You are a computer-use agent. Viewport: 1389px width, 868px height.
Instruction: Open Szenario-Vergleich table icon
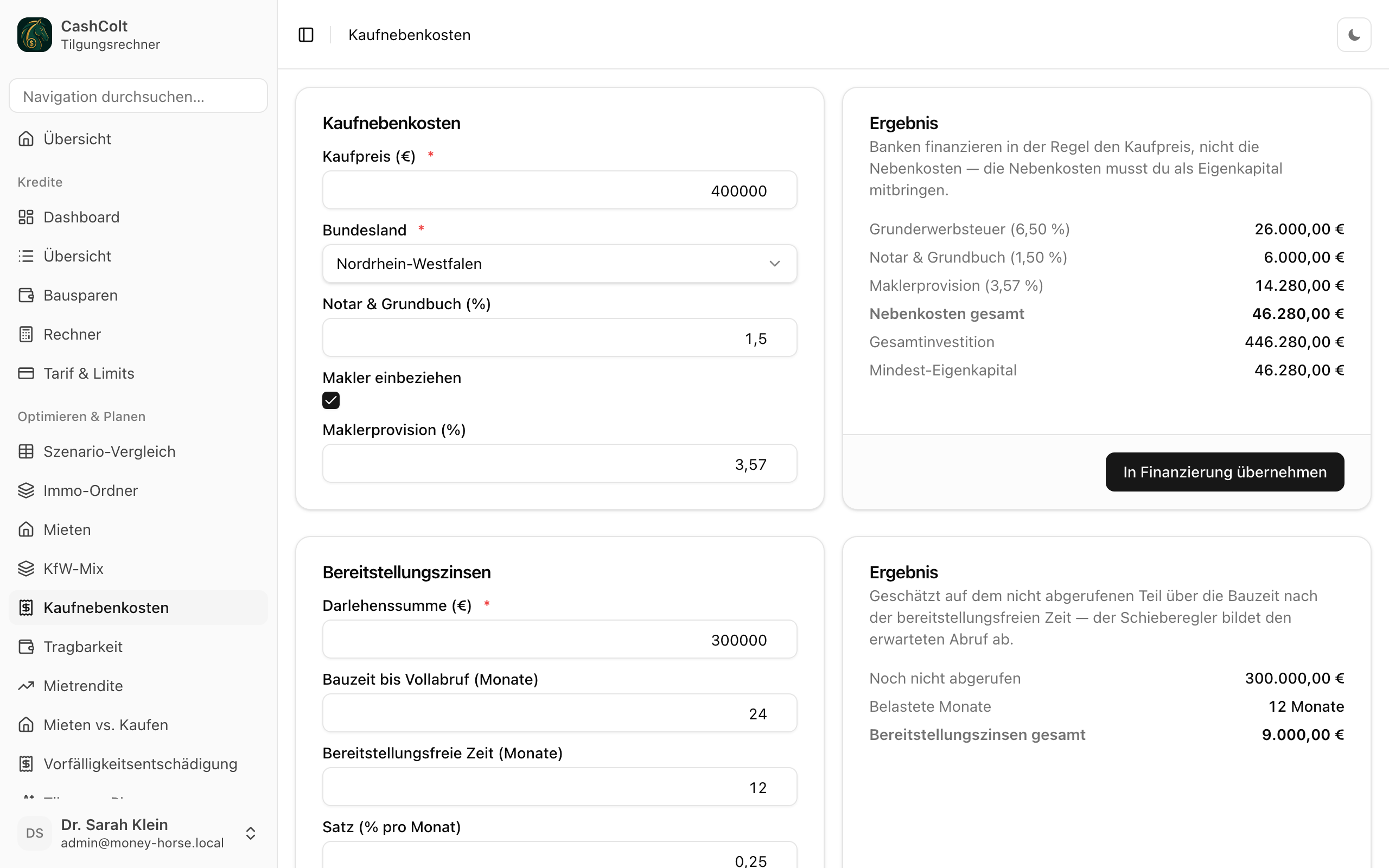click(x=26, y=451)
